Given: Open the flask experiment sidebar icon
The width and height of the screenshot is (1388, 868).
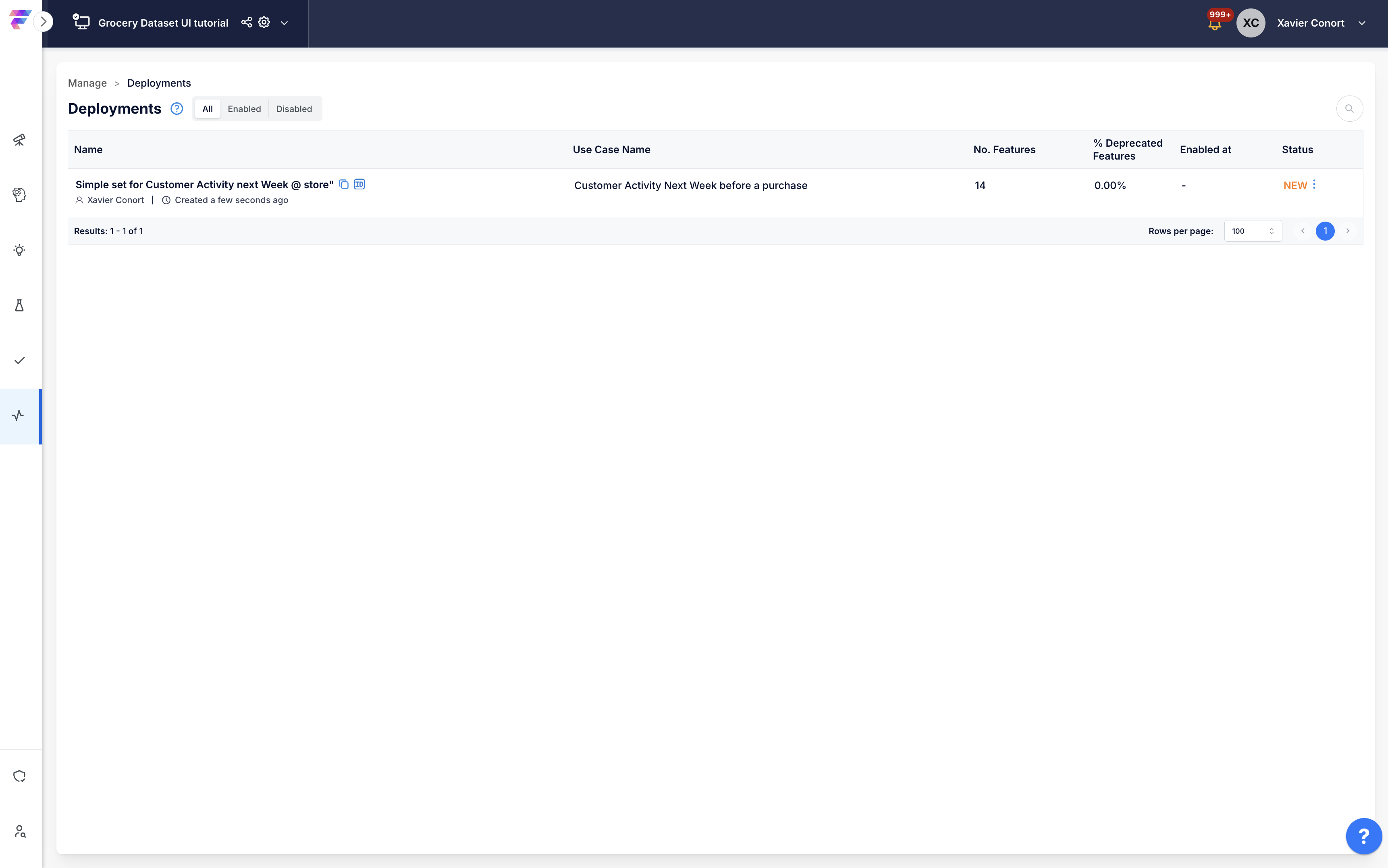Looking at the screenshot, I should click(x=19, y=305).
